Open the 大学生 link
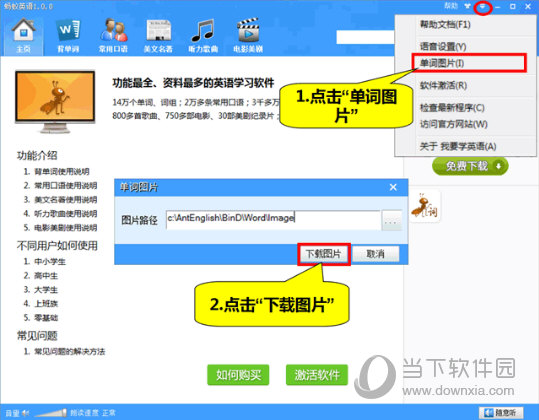 [46, 290]
